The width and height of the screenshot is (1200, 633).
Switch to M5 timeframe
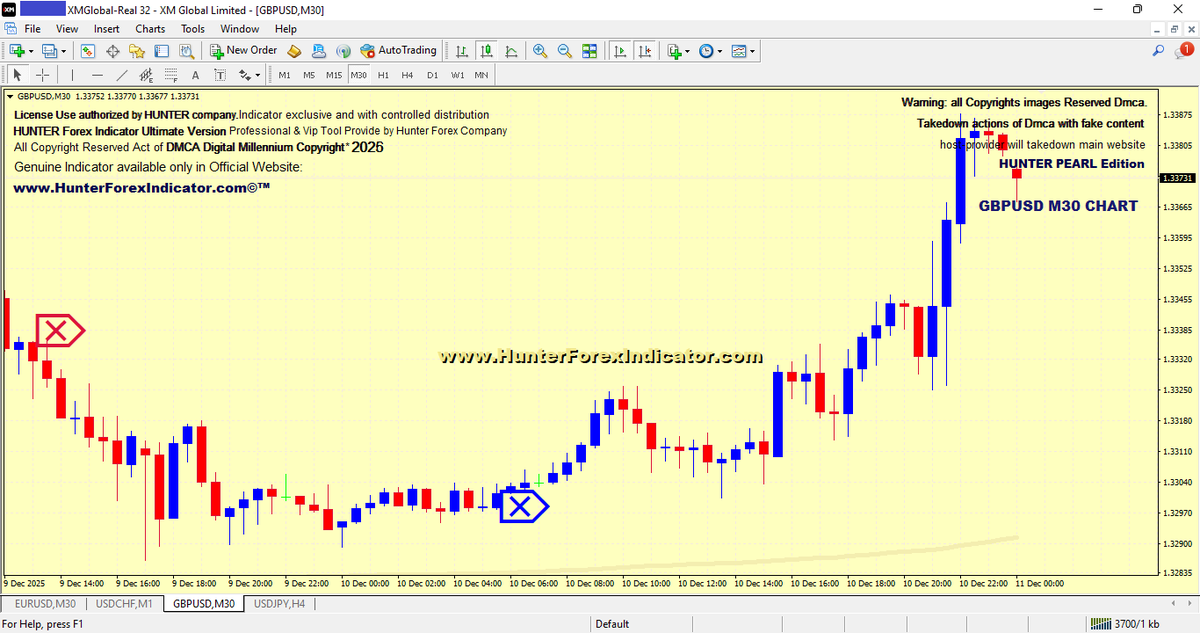coord(309,75)
